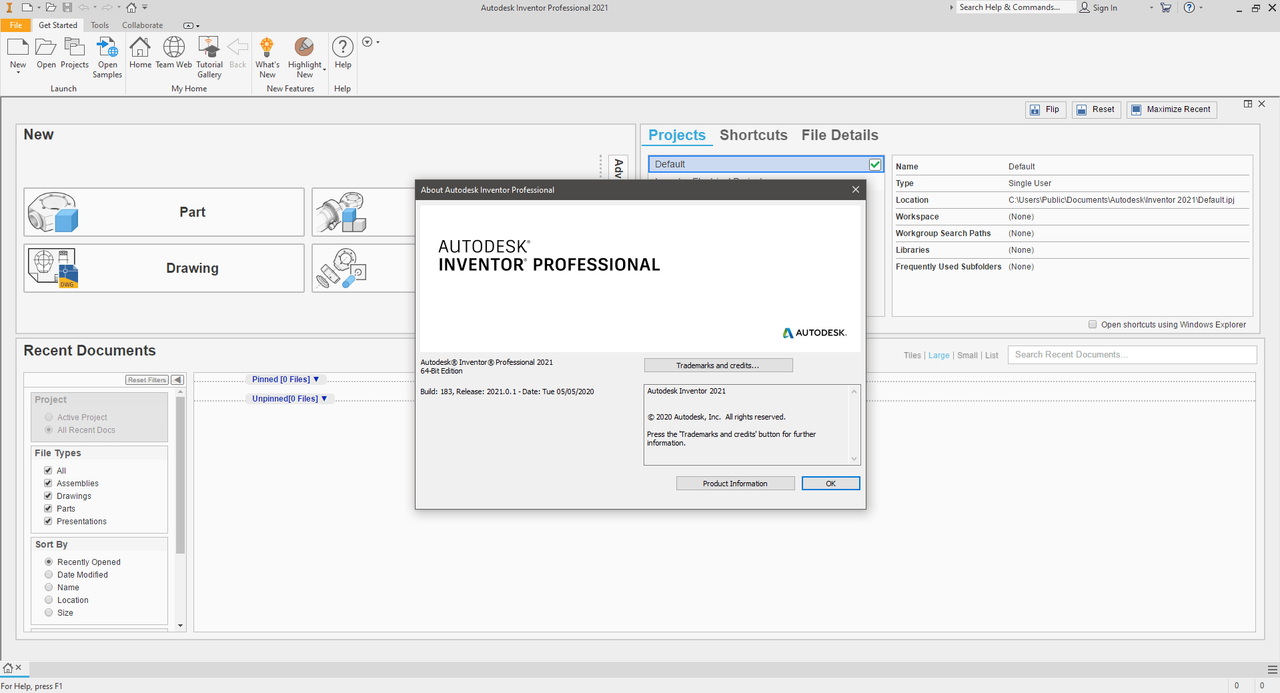Open Product Information in the About dialog

[735, 483]
